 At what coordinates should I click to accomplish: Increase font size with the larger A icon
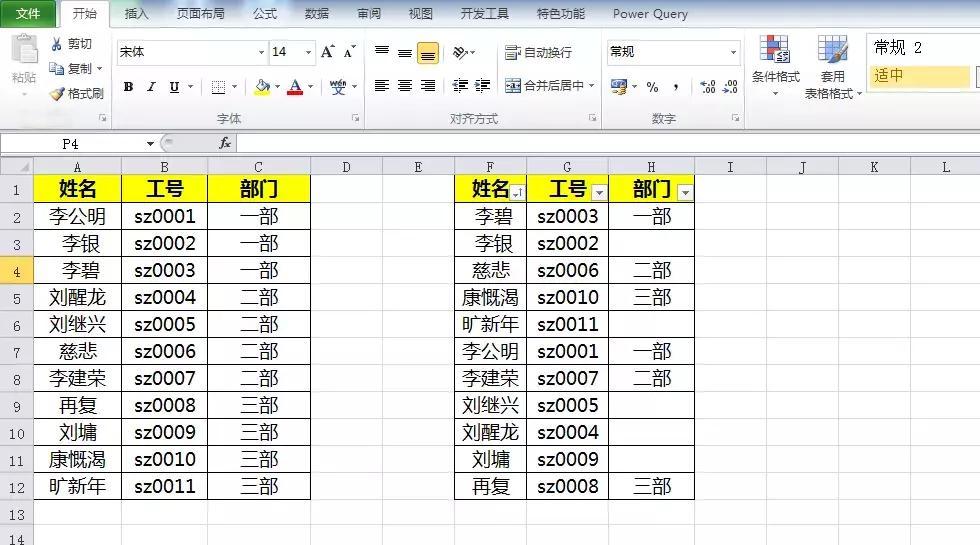pyautogui.click(x=328, y=52)
